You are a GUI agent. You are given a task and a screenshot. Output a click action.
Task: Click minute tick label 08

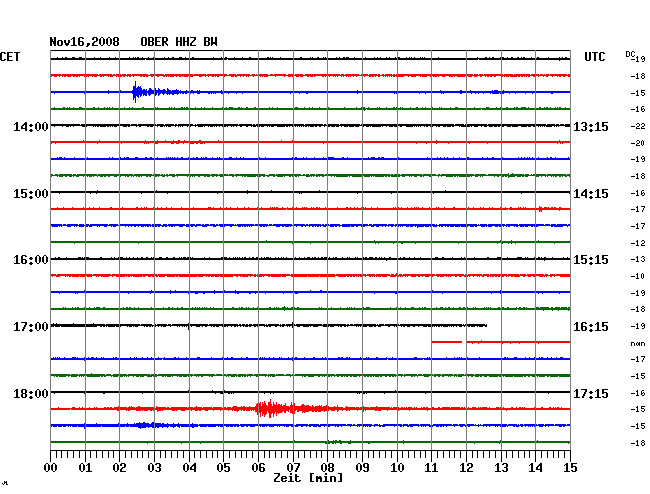[327, 468]
